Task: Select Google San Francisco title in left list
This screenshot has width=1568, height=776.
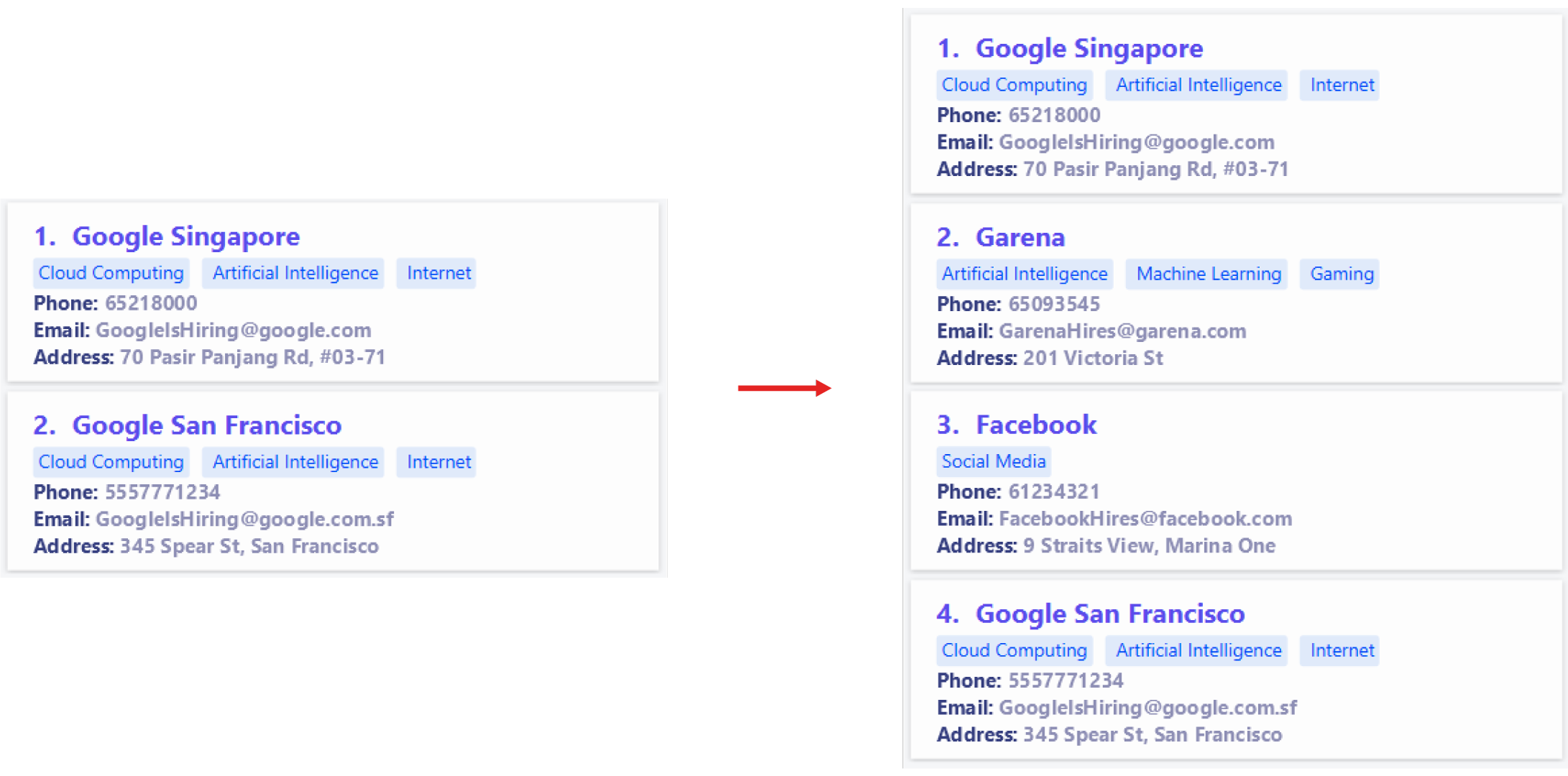Action: (x=207, y=425)
